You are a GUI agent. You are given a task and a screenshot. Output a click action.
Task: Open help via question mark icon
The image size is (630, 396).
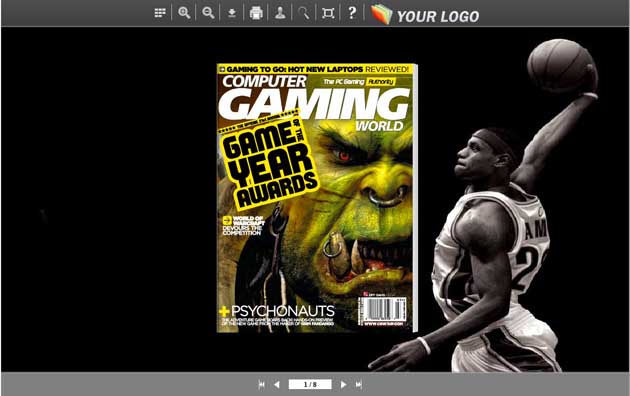pos(352,13)
